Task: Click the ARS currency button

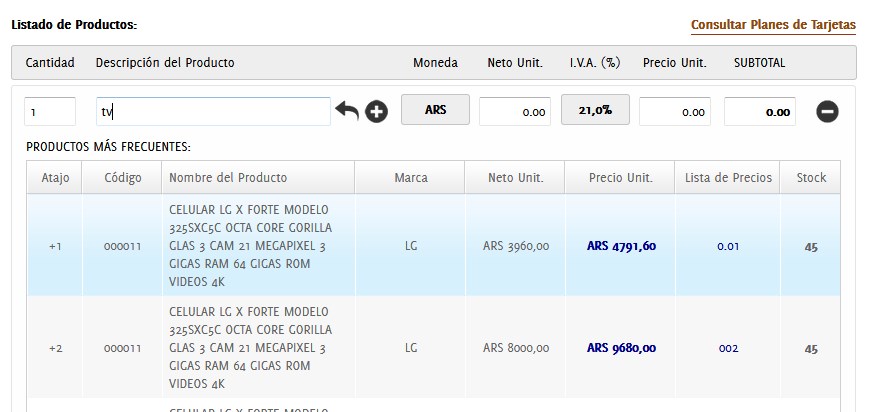Action: pyautogui.click(x=435, y=110)
